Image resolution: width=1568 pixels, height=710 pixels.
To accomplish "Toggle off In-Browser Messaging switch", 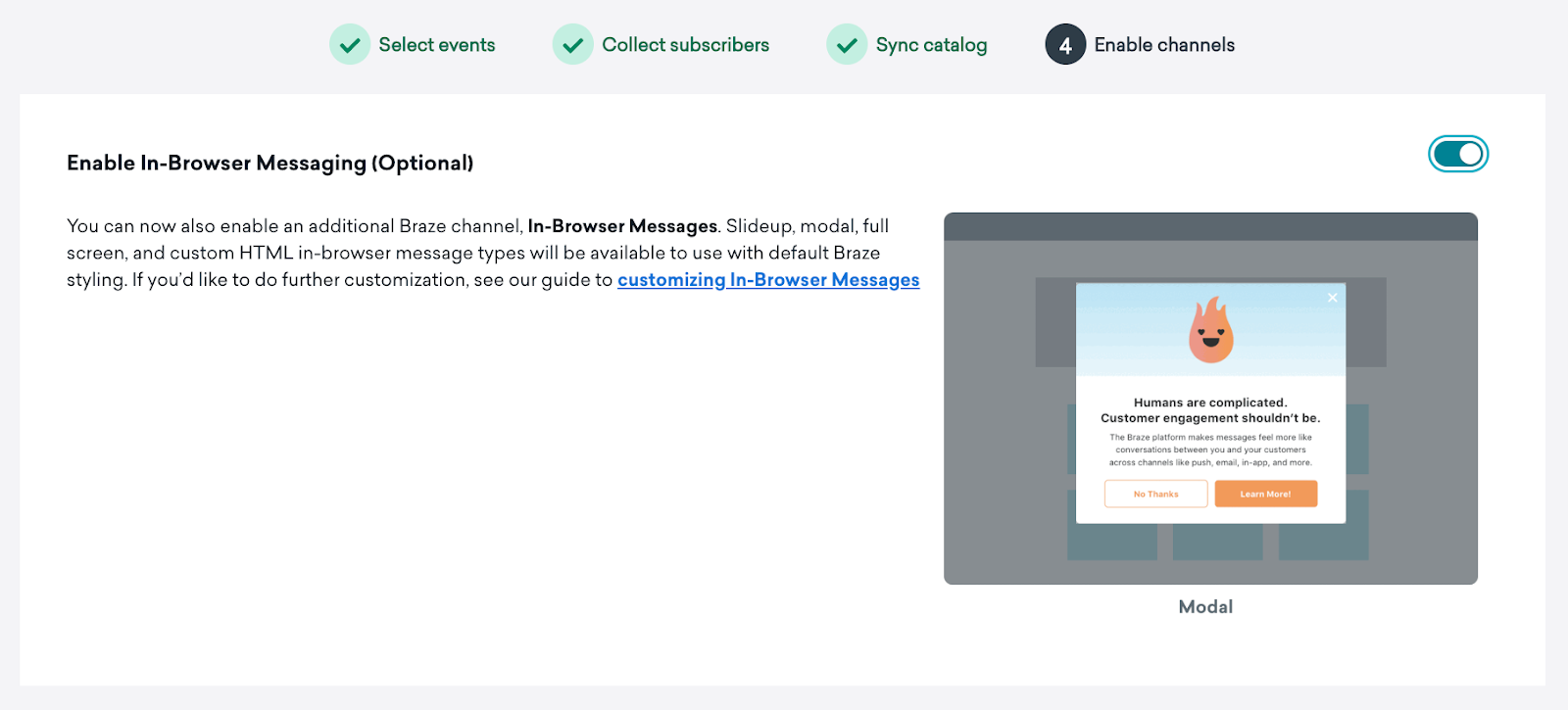I will pyautogui.click(x=1458, y=154).
